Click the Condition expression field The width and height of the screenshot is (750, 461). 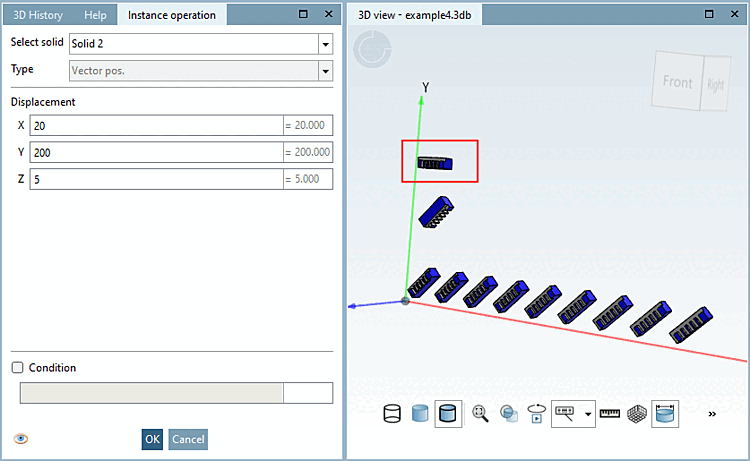click(x=152, y=393)
